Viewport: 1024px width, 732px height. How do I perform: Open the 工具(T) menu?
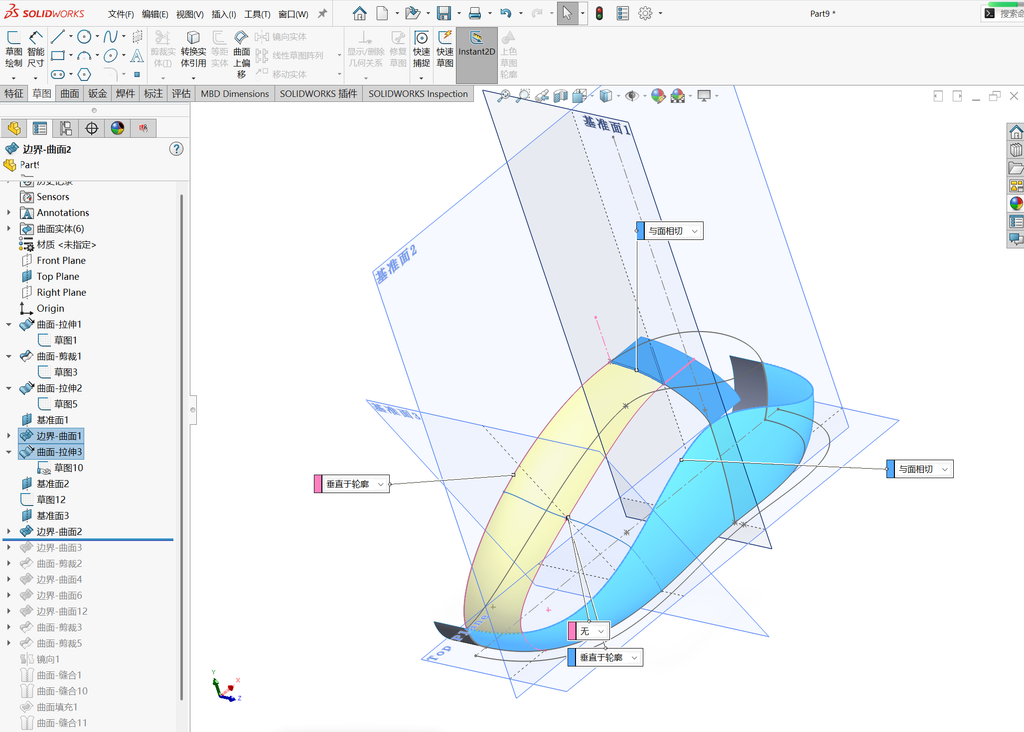[257, 14]
